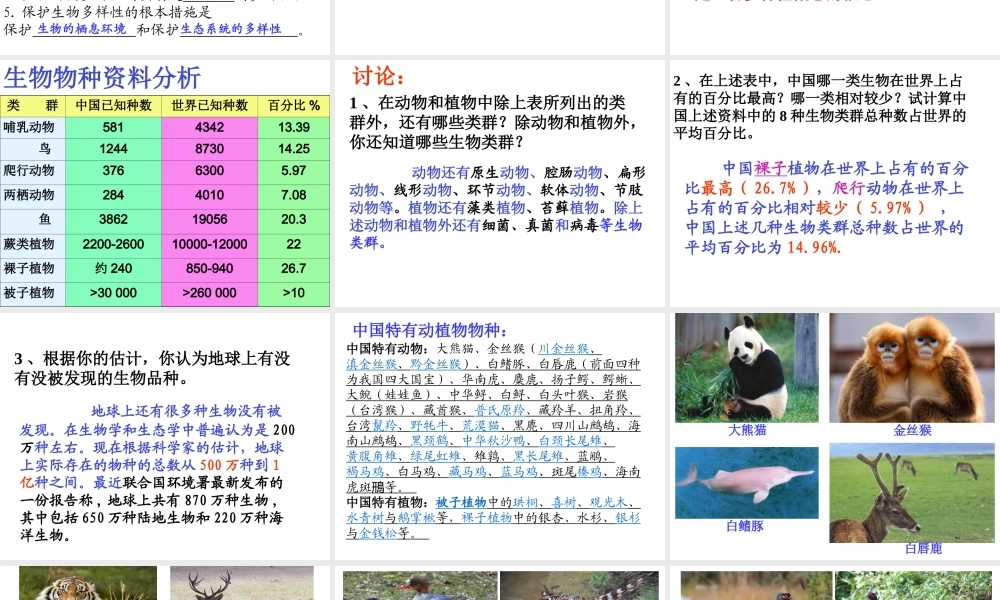The height and width of the screenshot is (600, 1000).
Task: Click table cell 1244 in the 鸟 row
Action: pyautogui.click(x=114, y=149)
